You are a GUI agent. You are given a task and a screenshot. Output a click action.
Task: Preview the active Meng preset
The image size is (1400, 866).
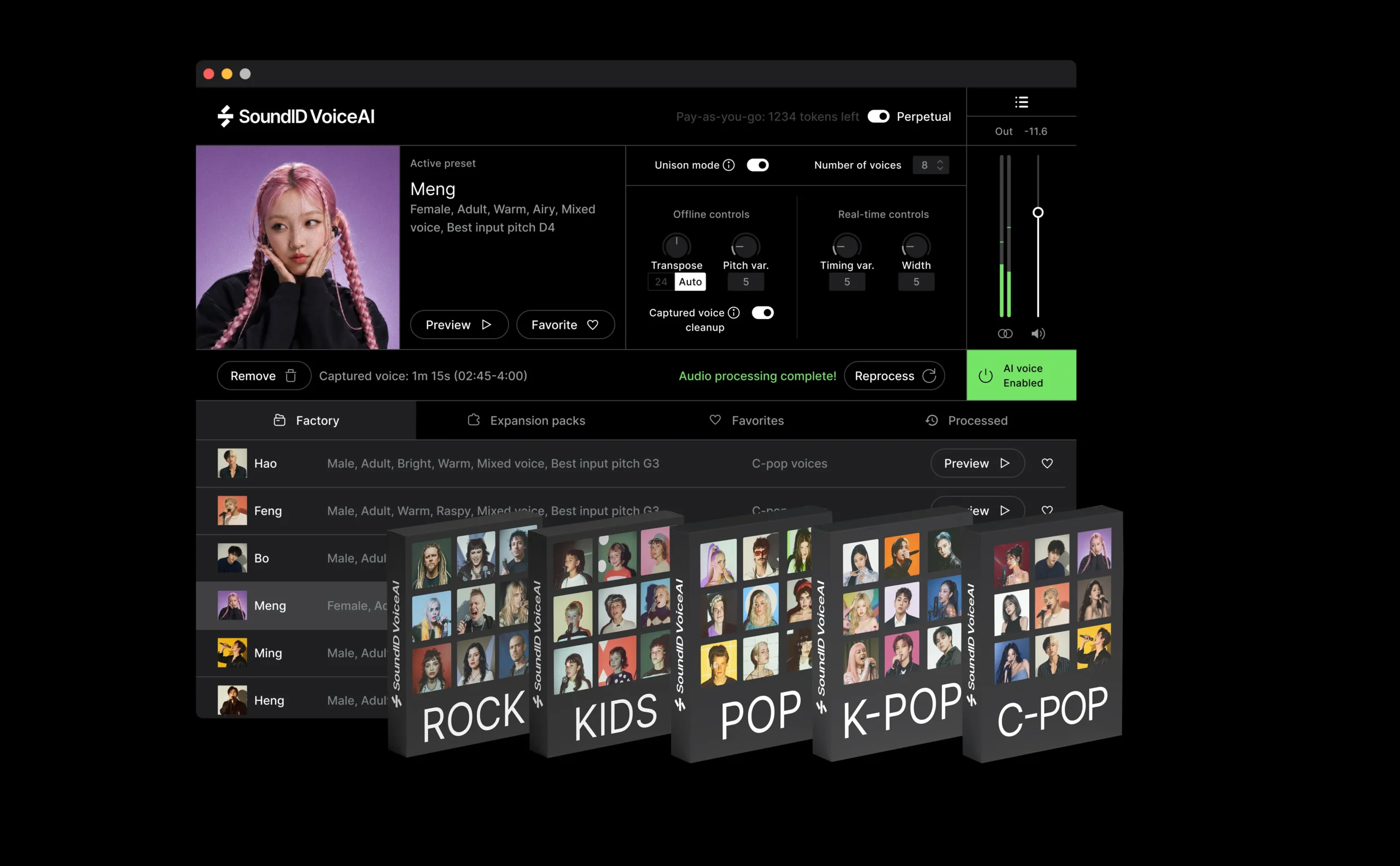459,325
